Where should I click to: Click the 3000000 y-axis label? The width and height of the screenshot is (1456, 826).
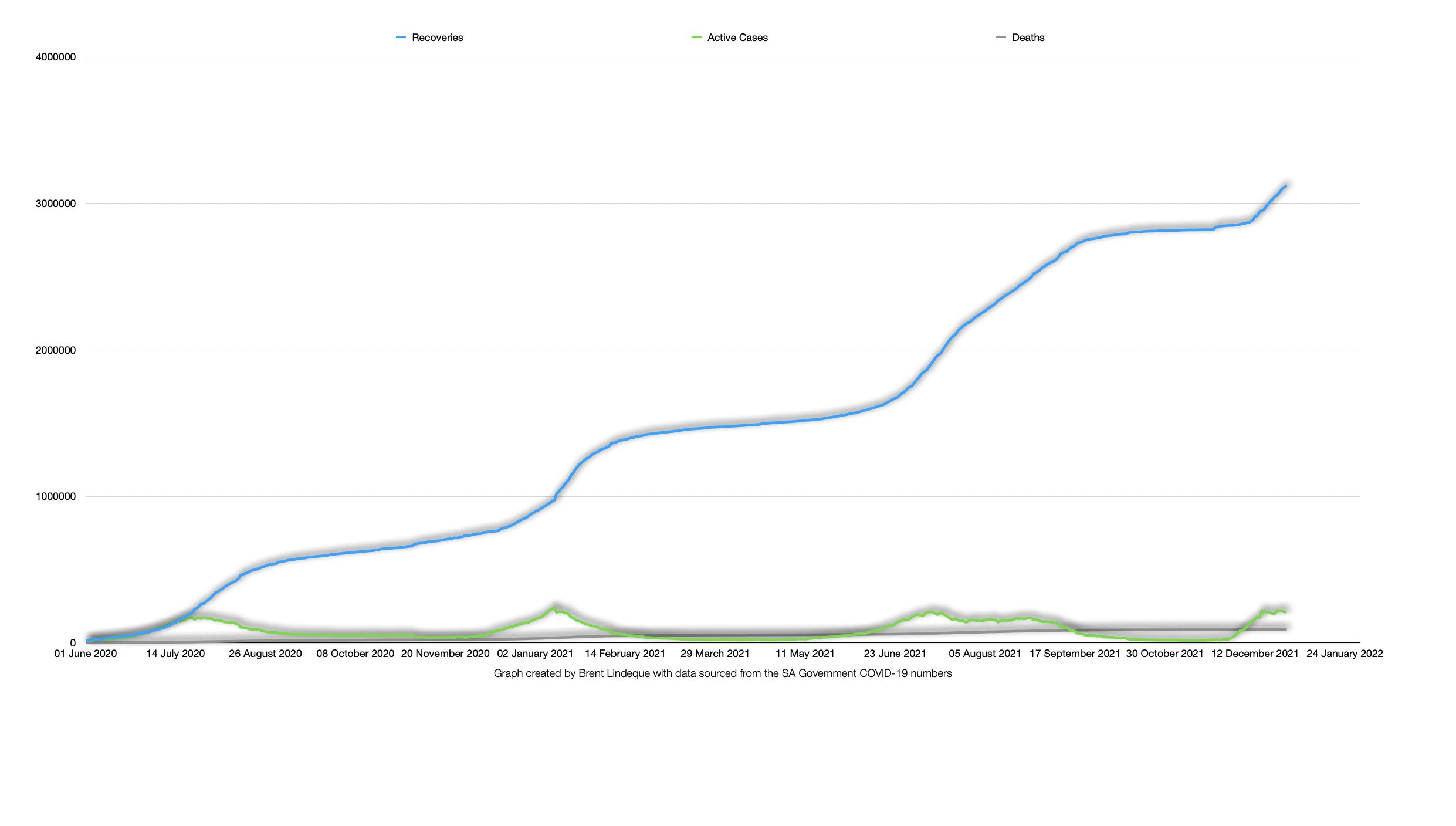coord(56,204)
